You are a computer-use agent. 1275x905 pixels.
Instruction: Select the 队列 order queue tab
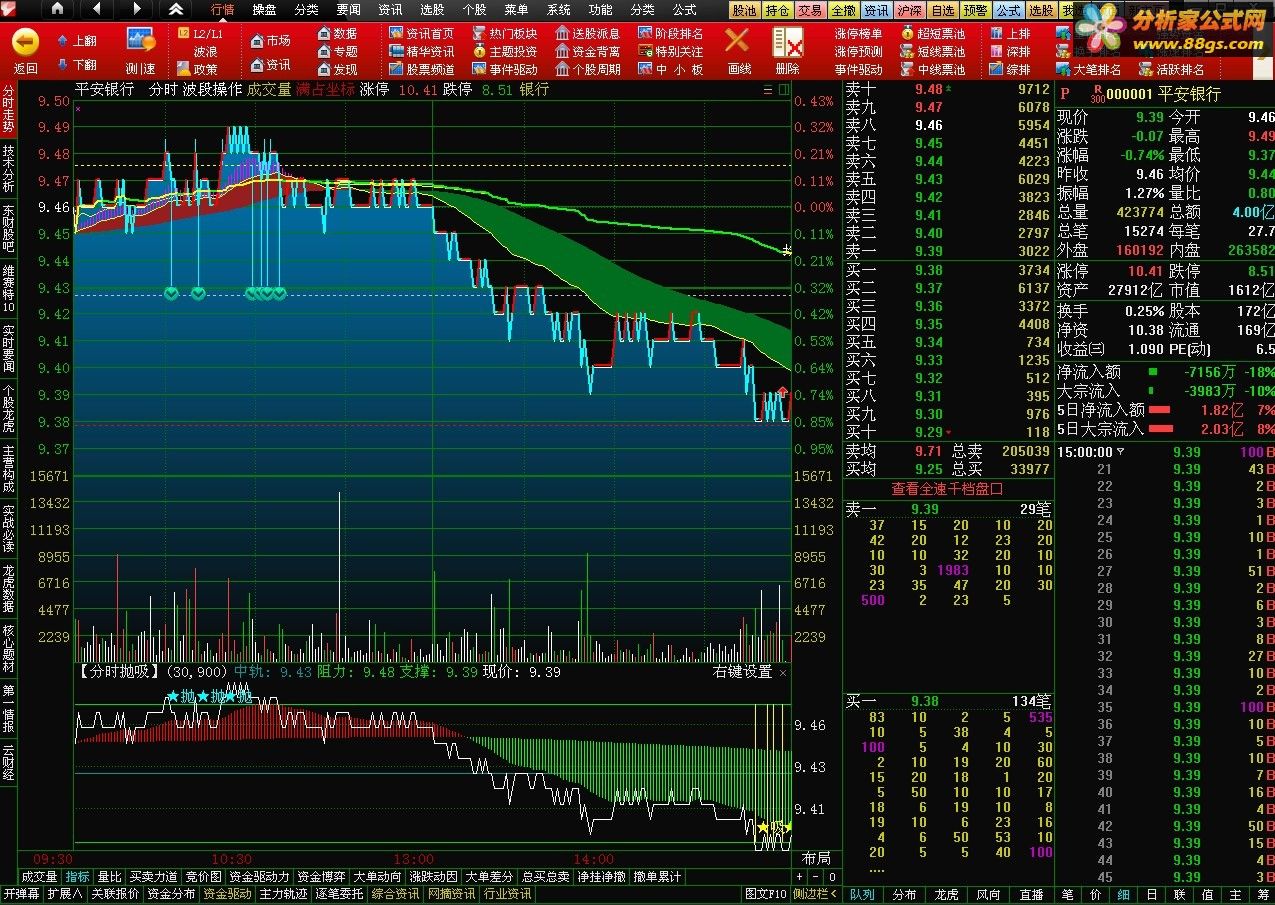[863, 894]
